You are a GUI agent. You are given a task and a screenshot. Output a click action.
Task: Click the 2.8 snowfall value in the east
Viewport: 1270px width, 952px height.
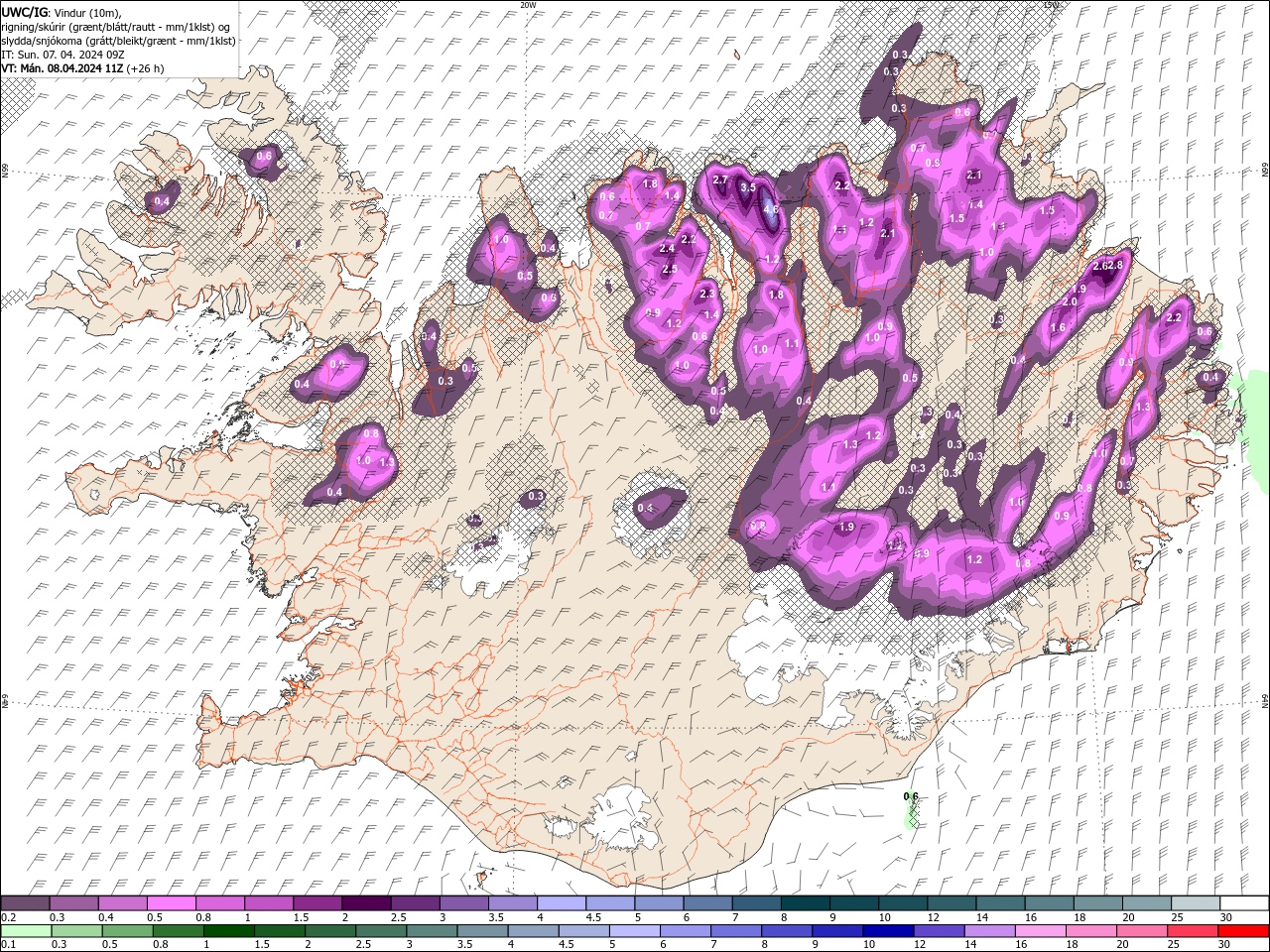(x=1115, y=265)
